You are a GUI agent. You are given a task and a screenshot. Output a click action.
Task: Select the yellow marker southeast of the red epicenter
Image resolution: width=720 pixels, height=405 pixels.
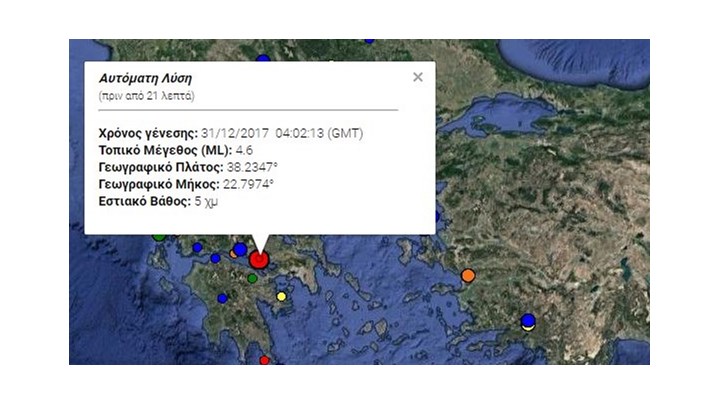coord(281,297)
